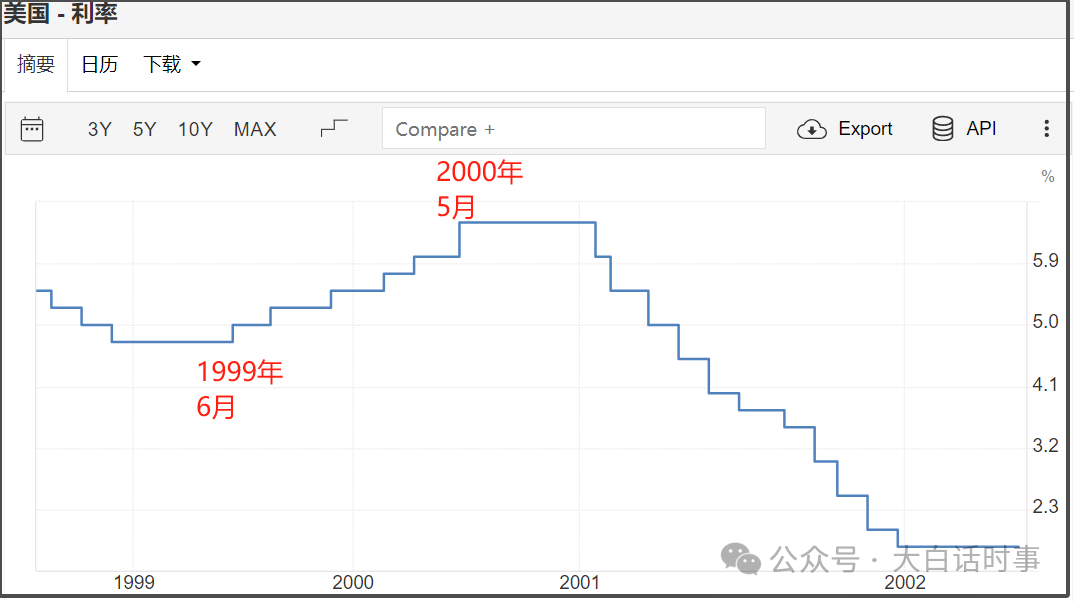This screenshot has height=602, width=1074.
Task: Select the 5Y time range
Action: (145, 129)
